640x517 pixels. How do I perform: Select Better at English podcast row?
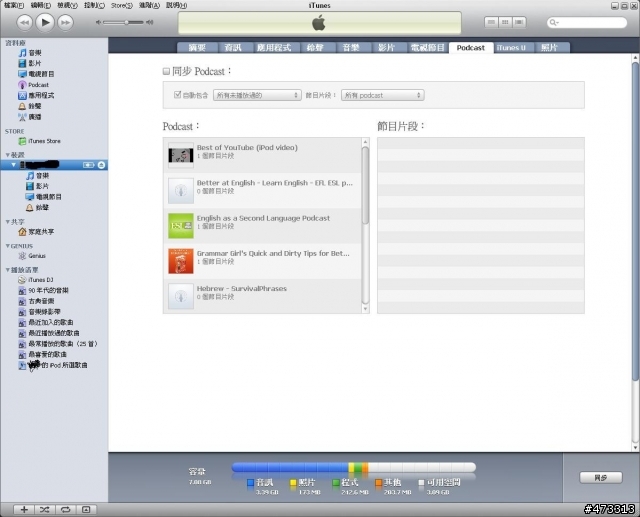(262, 191)
